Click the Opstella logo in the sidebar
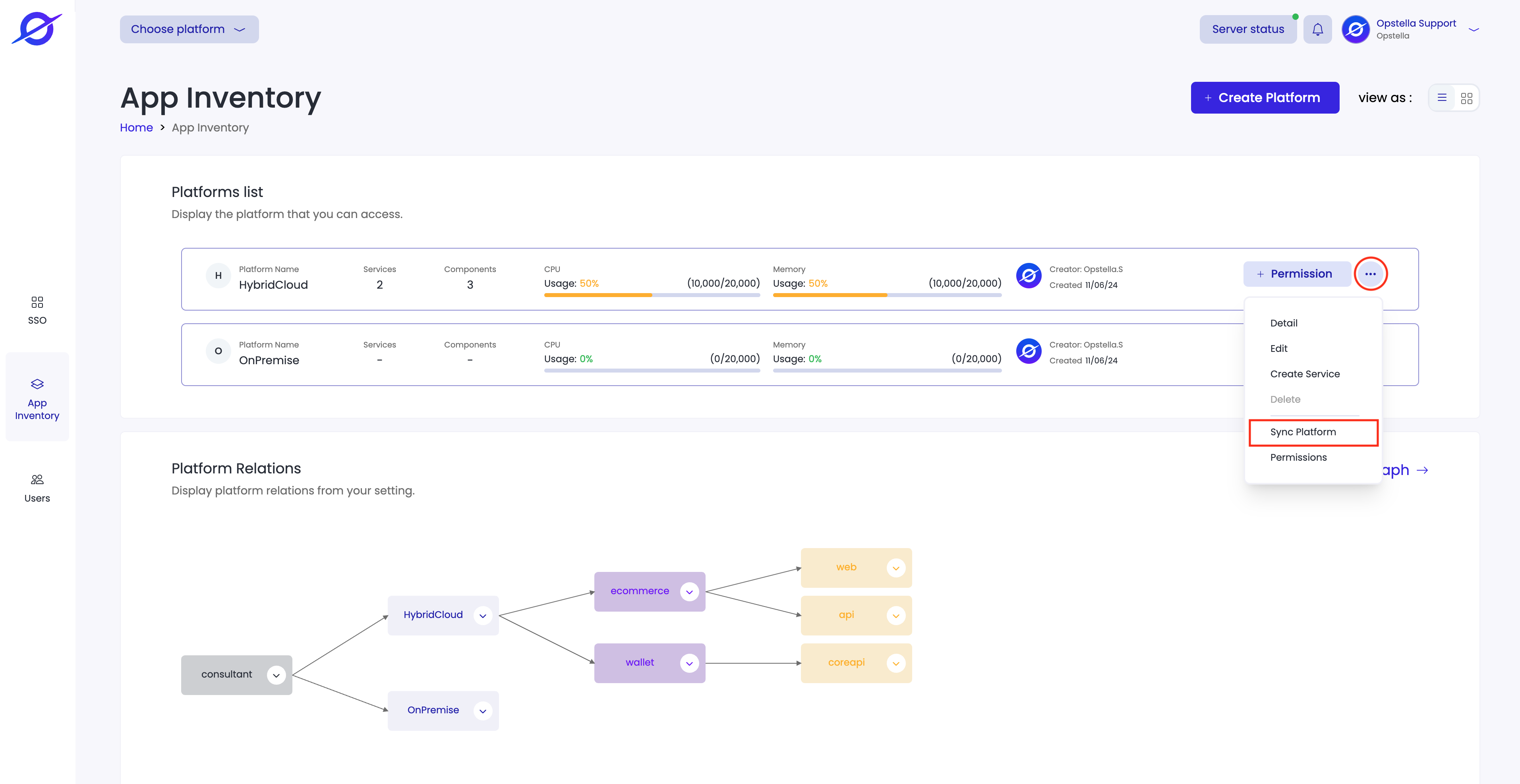1520x784 pixels. coord(37,28)
